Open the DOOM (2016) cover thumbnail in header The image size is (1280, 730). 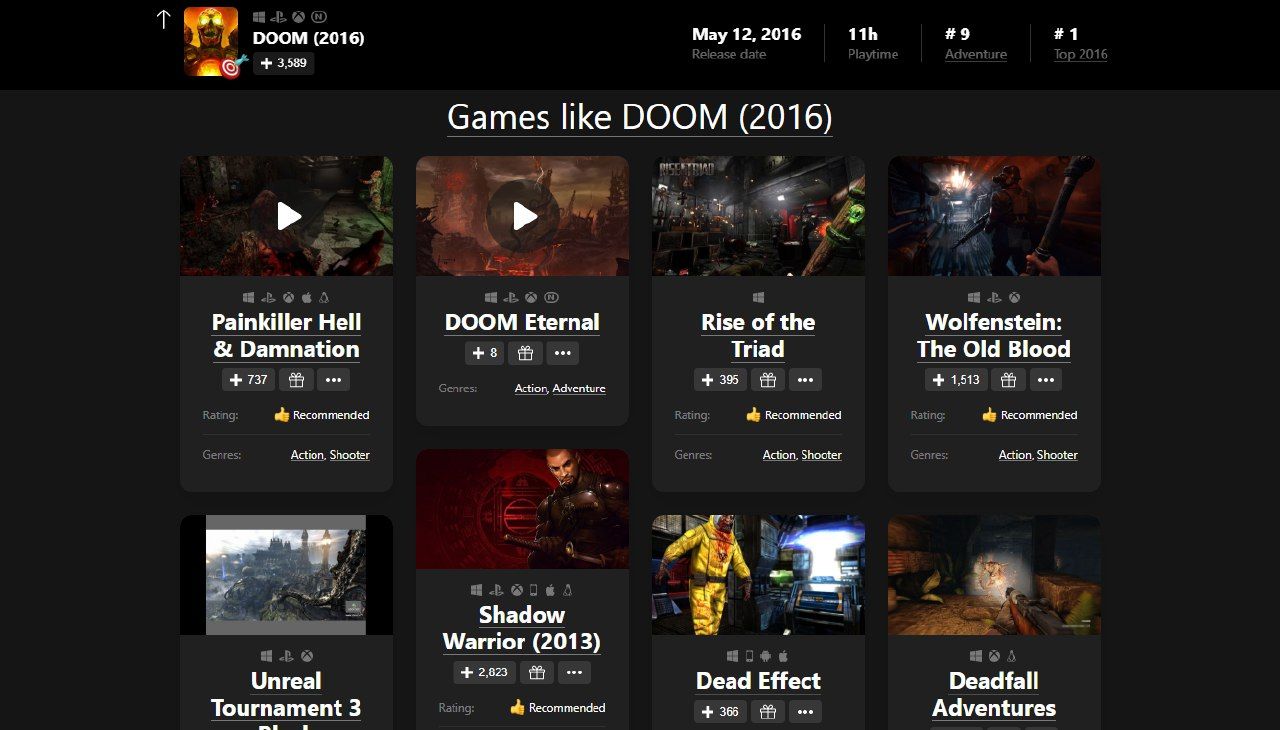211,42
